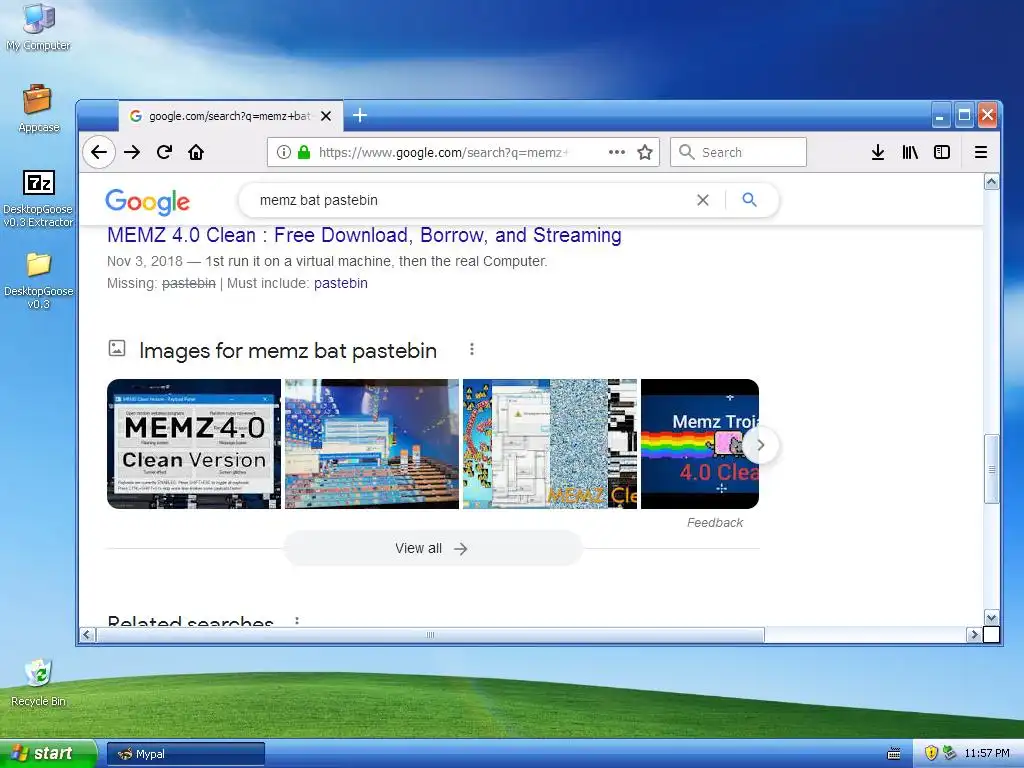Open MEMZ 4.0 Clean result link
The height and width of the screenshot is (768, 1024).
pos(364,235)
